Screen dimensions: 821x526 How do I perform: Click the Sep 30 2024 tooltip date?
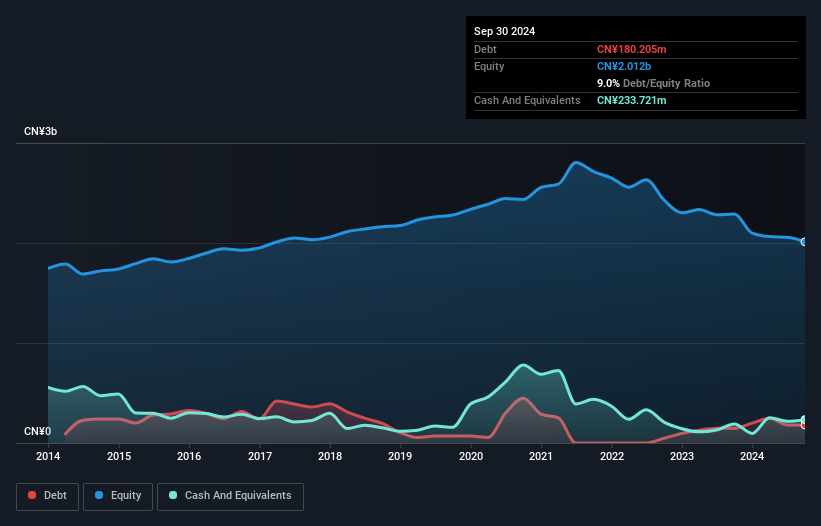pos(504,31)
